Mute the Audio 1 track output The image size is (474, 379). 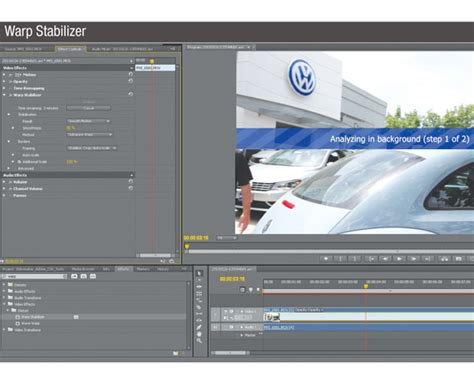(226, 327)
